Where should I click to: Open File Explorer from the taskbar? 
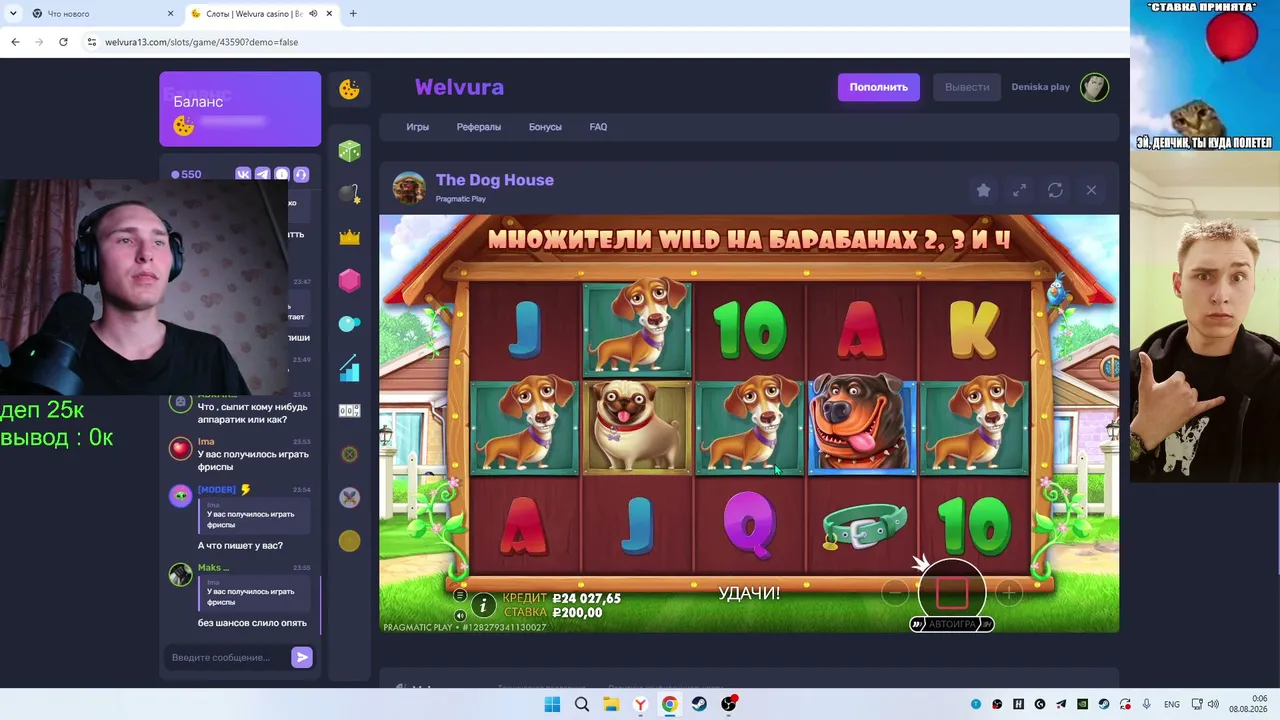pyautogui.click(x=611, y=704)
